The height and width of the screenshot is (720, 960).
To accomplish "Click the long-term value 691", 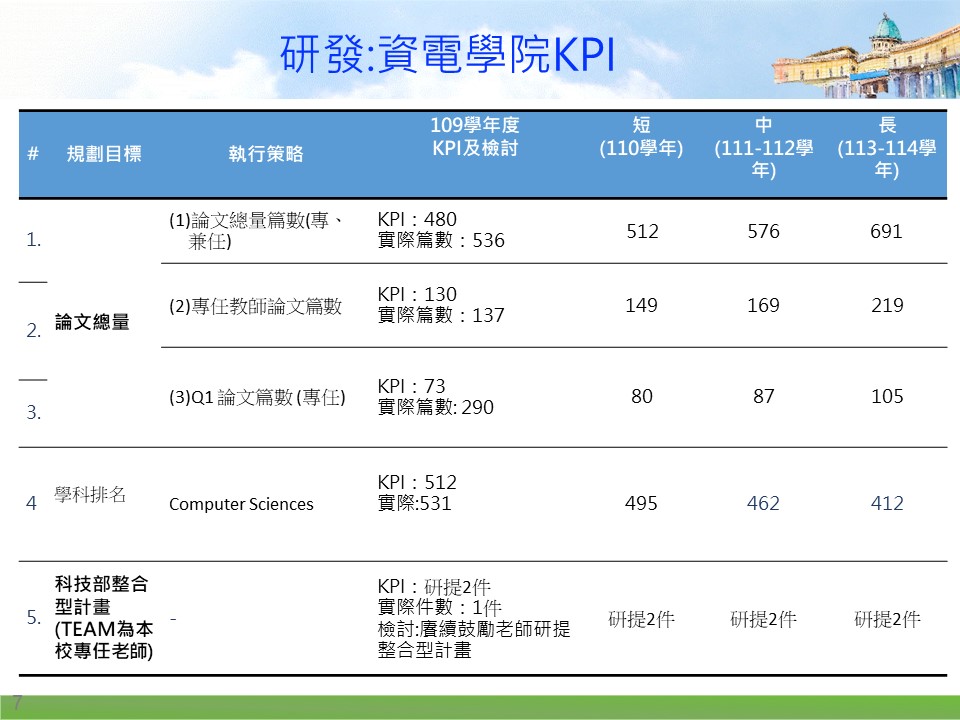I will 887,231.
